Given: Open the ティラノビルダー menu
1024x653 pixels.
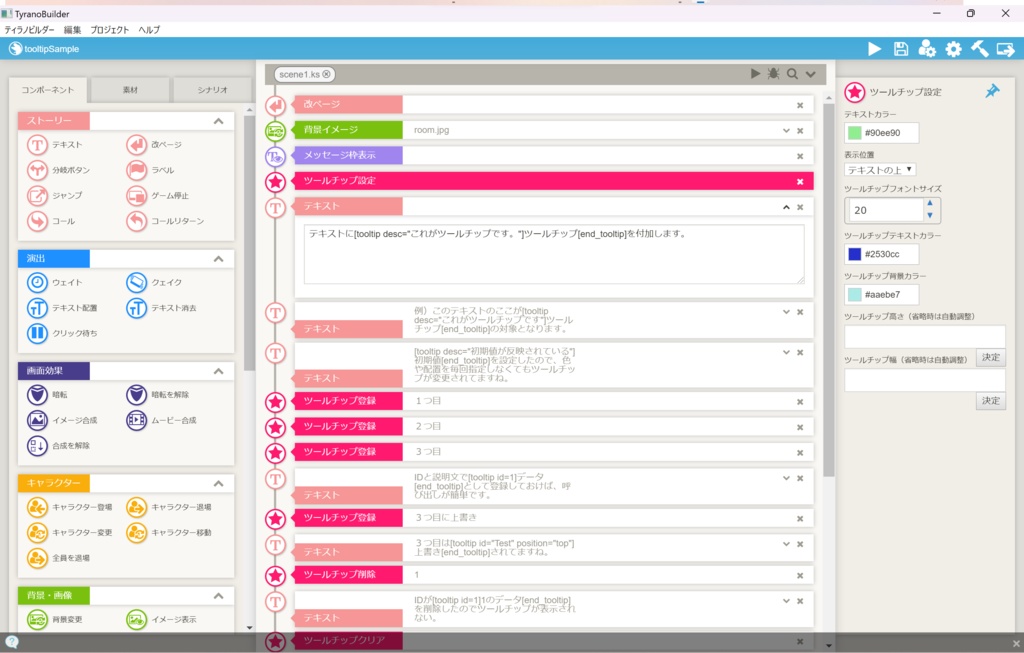Looking at the screenshot, I should [x=29, y=29].
